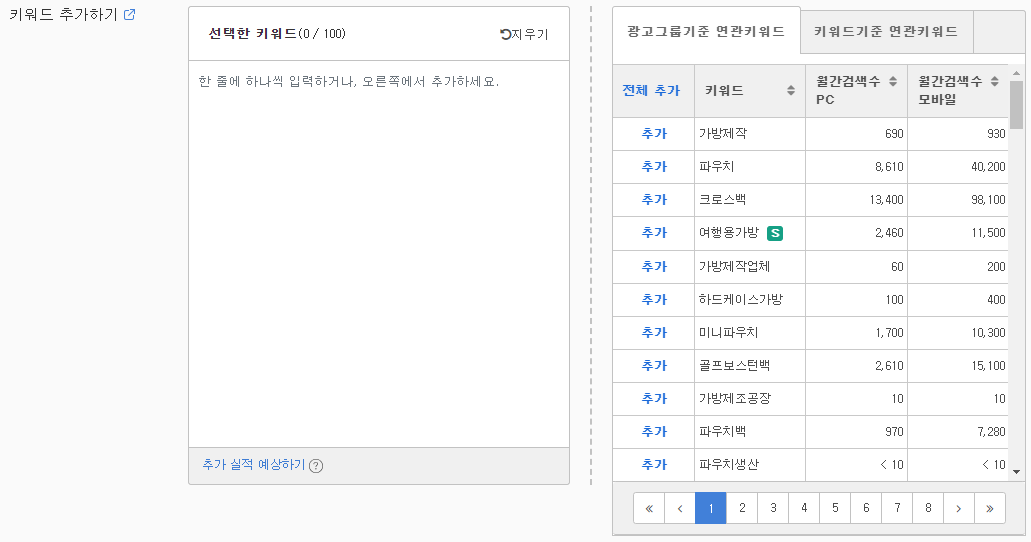This screenshot has width=1031, height=542.
Task: Go to the previous page with the left arrow
Action: pos(680,508)
